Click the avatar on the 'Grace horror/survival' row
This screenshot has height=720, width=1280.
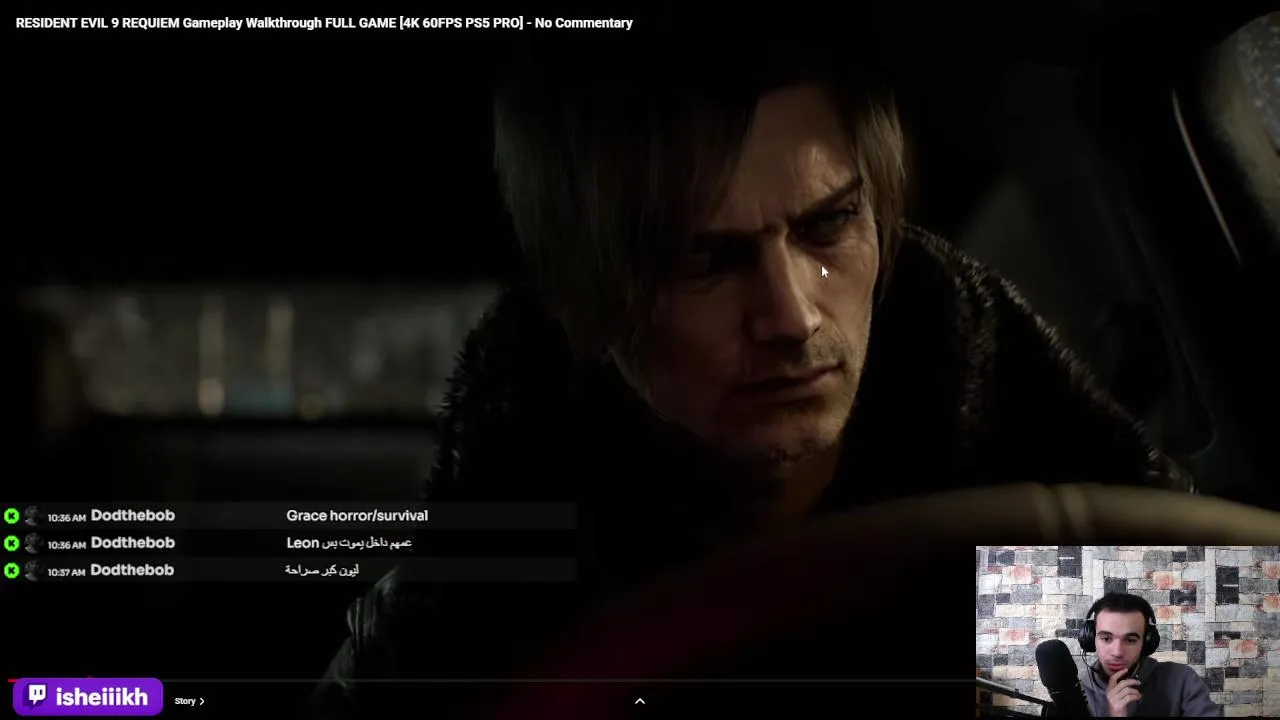[33, 516]
